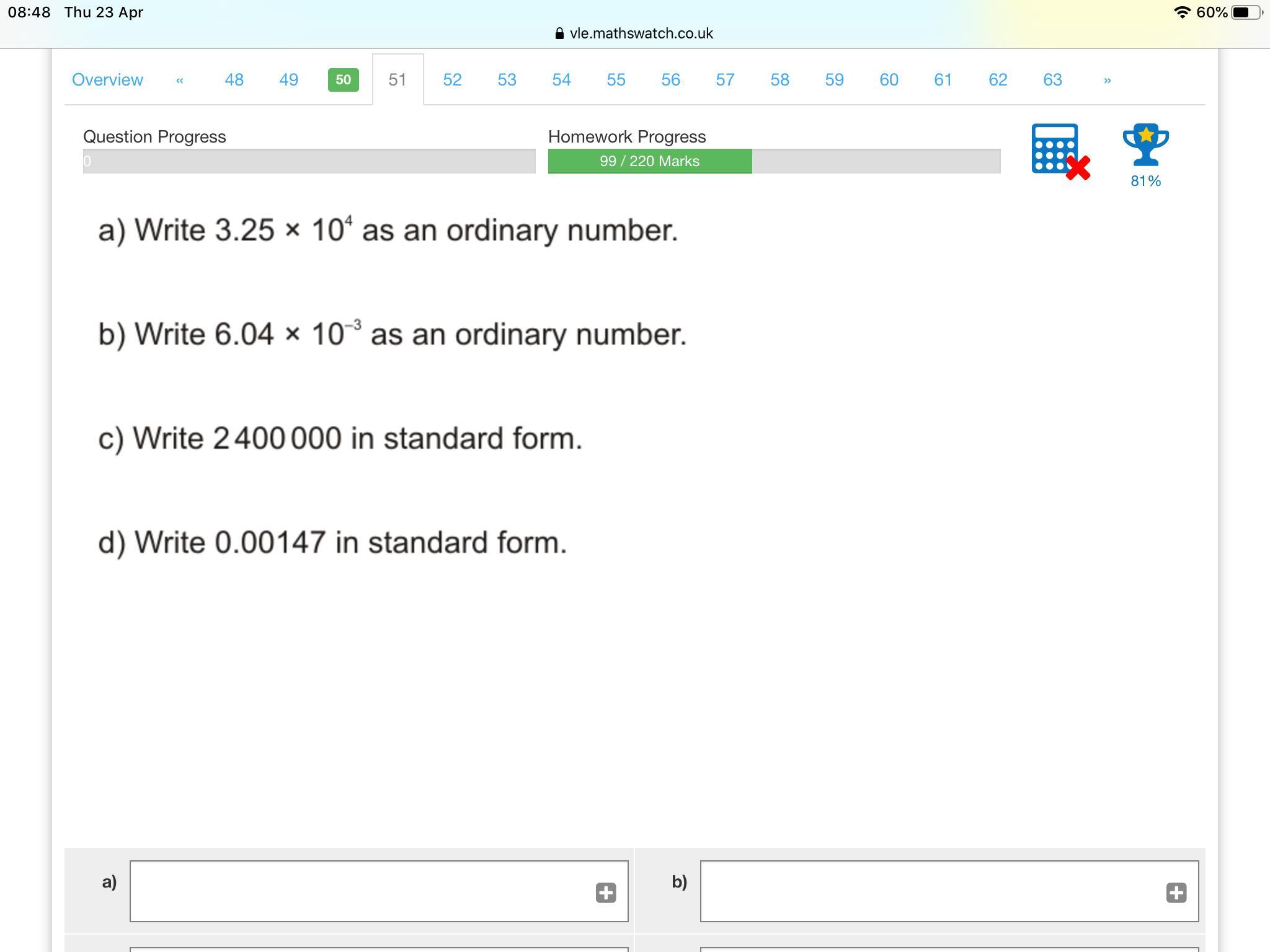Open question 60 tab
Screen dimensions: 1270x952
[x=889, y=80]
